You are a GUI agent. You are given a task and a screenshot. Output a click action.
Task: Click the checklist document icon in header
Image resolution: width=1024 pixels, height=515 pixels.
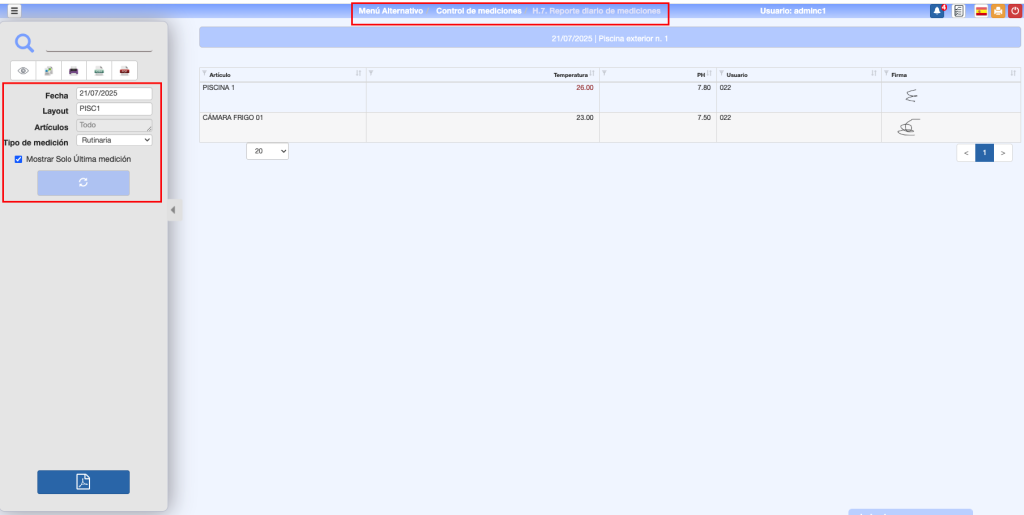(959, 11)
